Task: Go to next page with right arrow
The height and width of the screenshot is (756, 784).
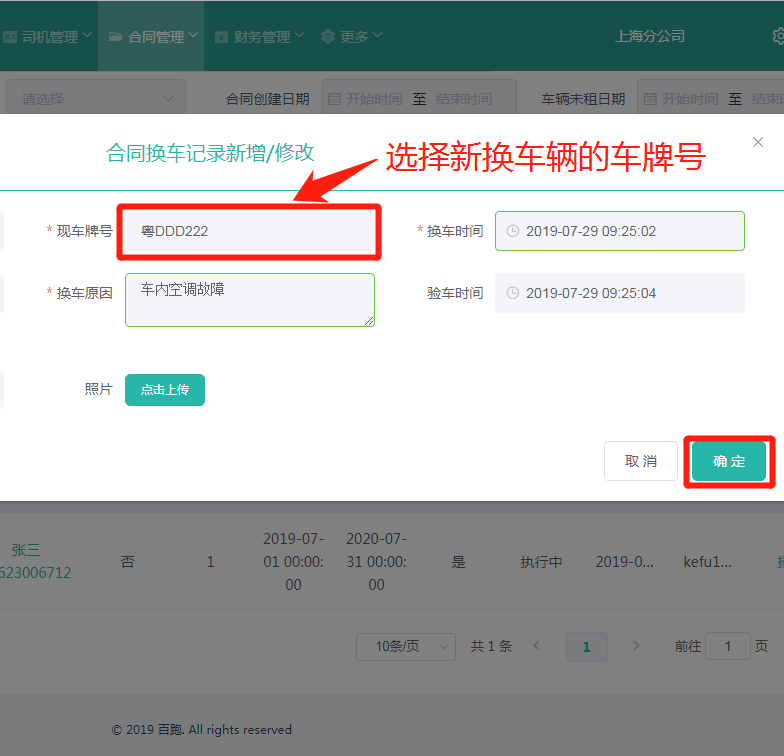Action: (x=636, y=647)
